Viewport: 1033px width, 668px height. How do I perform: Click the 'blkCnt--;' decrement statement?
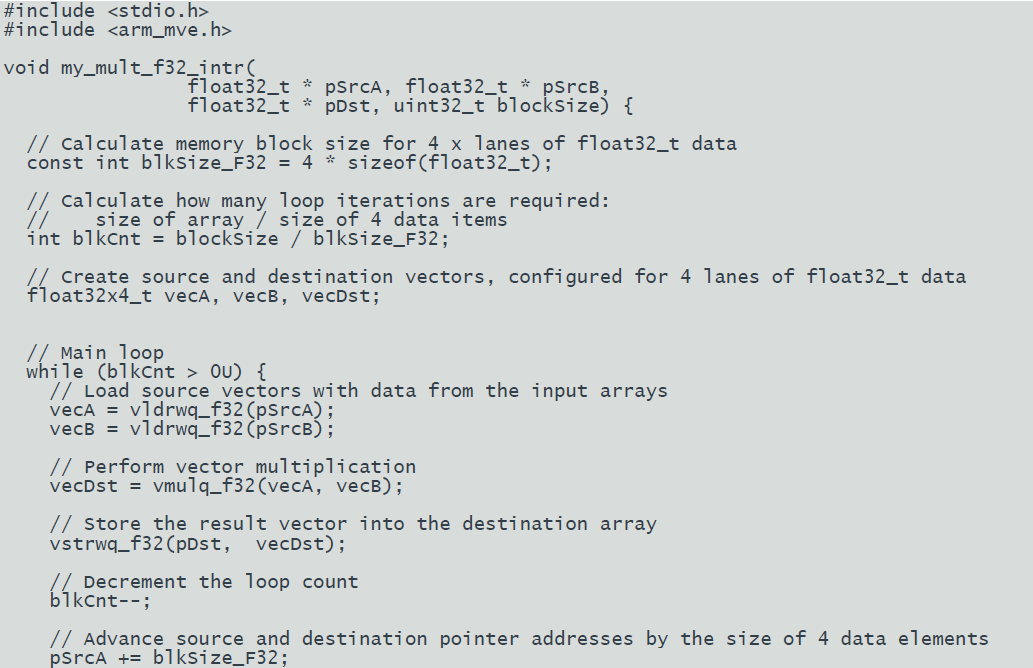point(100,601)
